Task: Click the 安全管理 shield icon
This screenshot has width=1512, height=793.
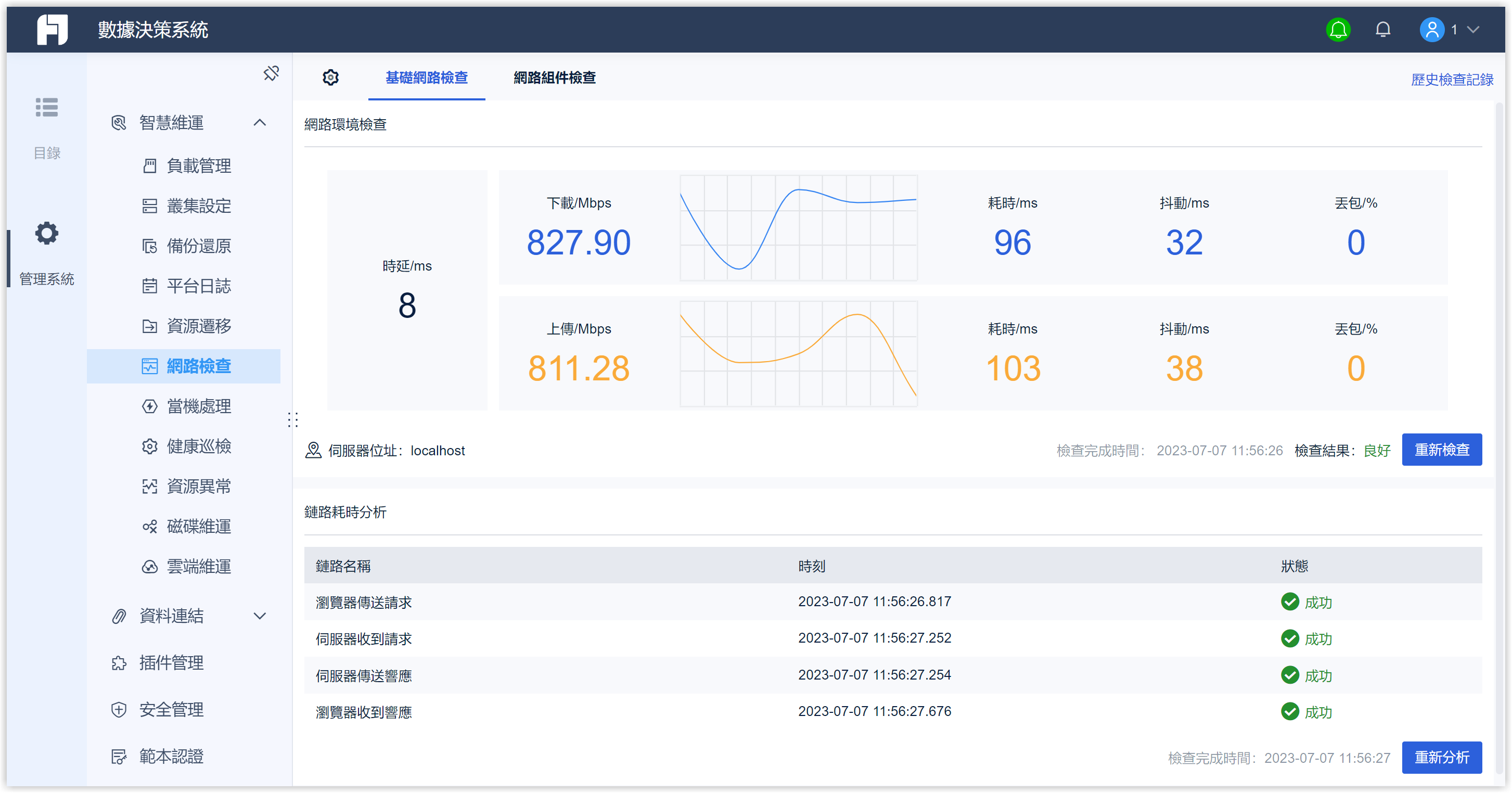Action: (119, 710)
